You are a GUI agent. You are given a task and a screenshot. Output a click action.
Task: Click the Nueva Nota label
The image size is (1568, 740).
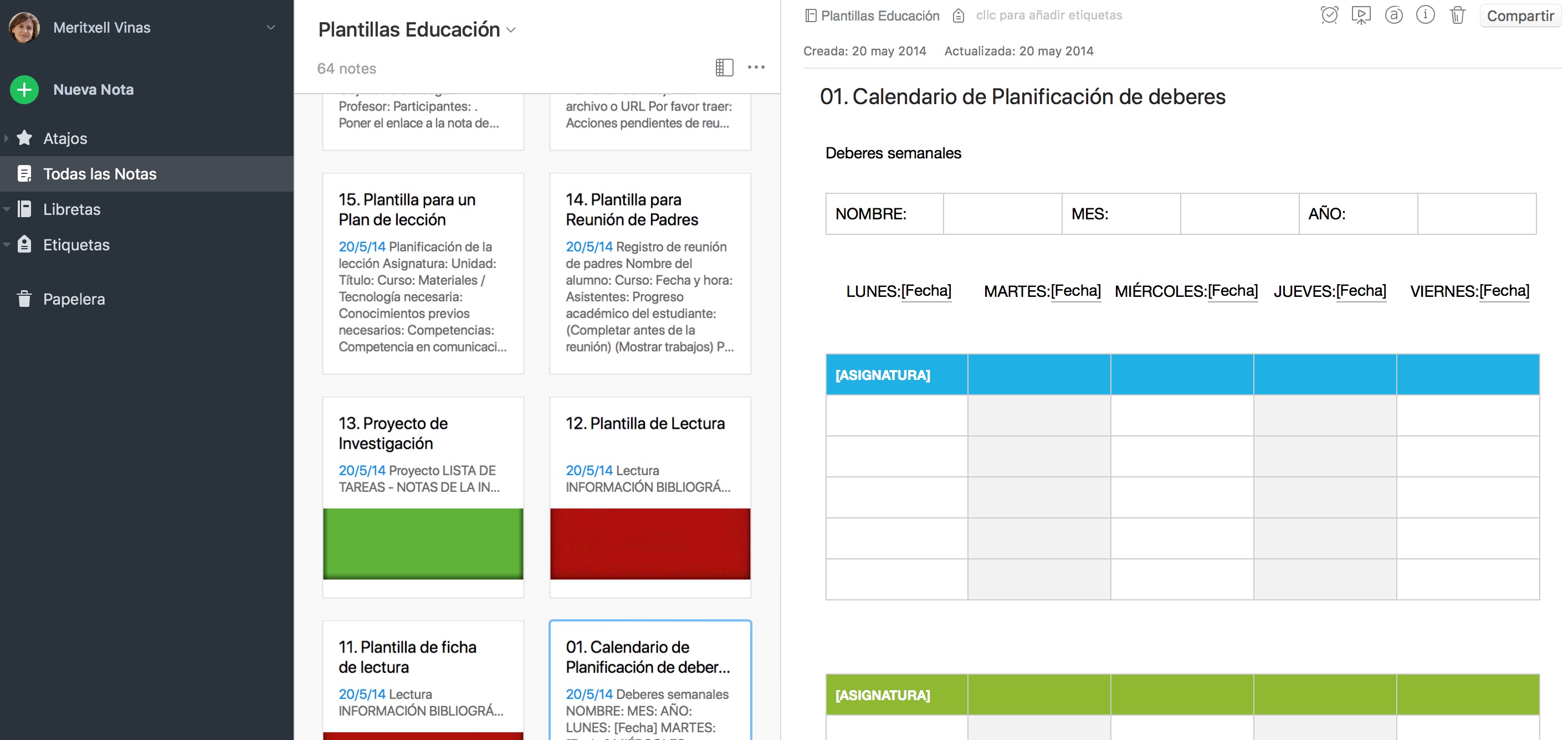tap(93, 90)
